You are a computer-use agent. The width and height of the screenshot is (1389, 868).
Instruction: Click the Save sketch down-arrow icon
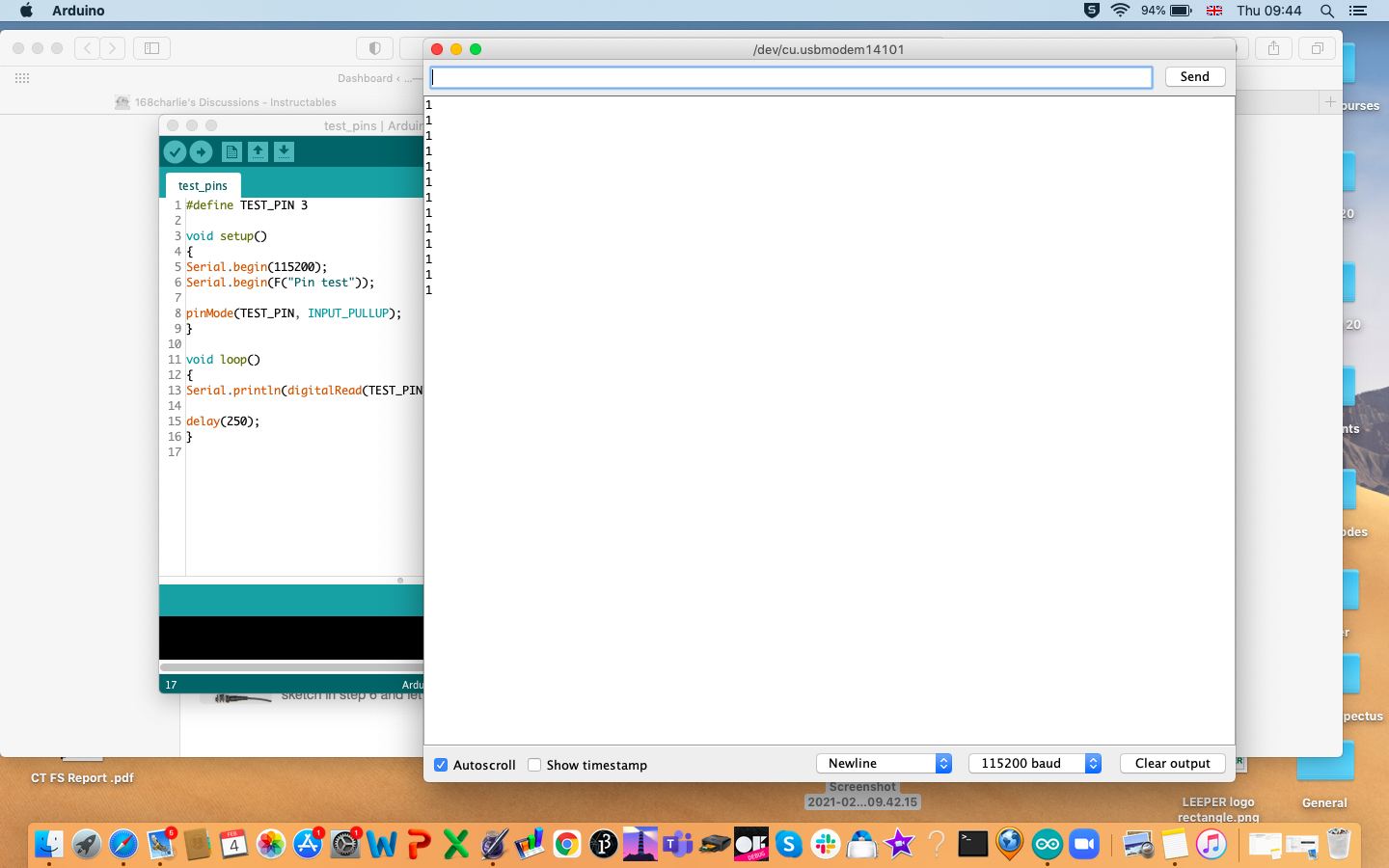(x=284, y=152)
